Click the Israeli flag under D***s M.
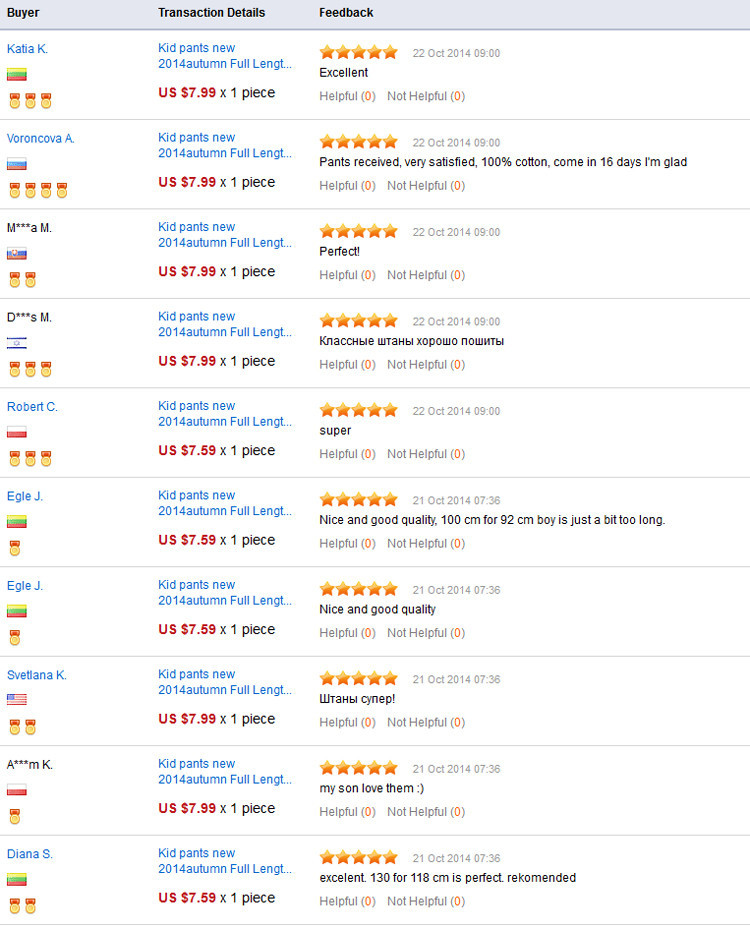Viewport: 750px width, 930px height. 17,343
